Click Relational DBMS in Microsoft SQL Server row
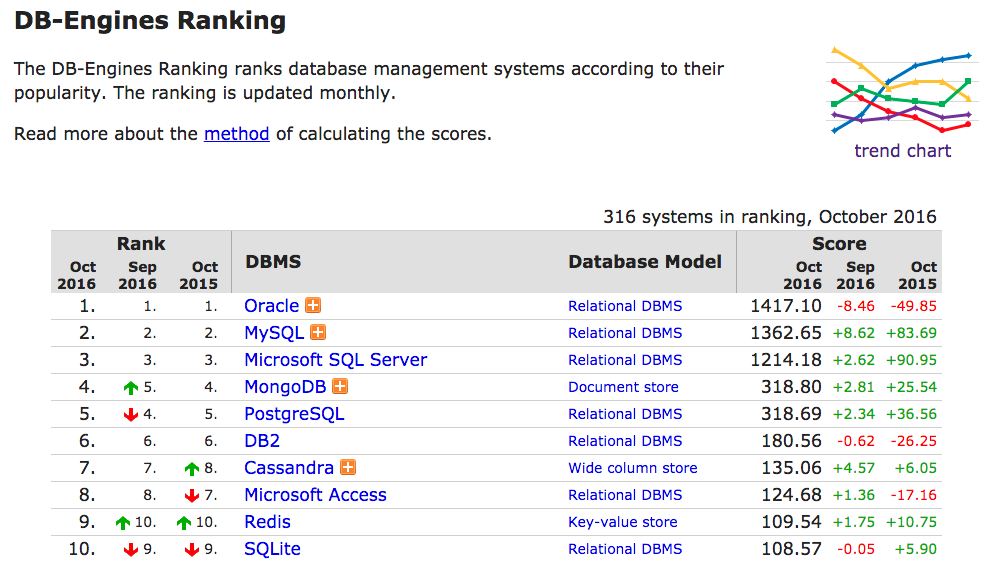Viewport: 987px width, 564px height. pyautogui.click(x=625, y=360)
